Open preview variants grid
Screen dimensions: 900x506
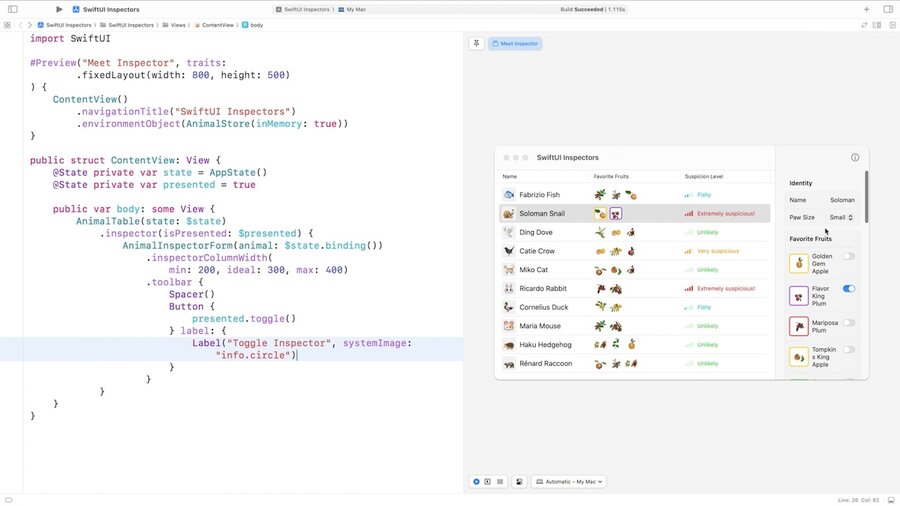click(500, 482)
